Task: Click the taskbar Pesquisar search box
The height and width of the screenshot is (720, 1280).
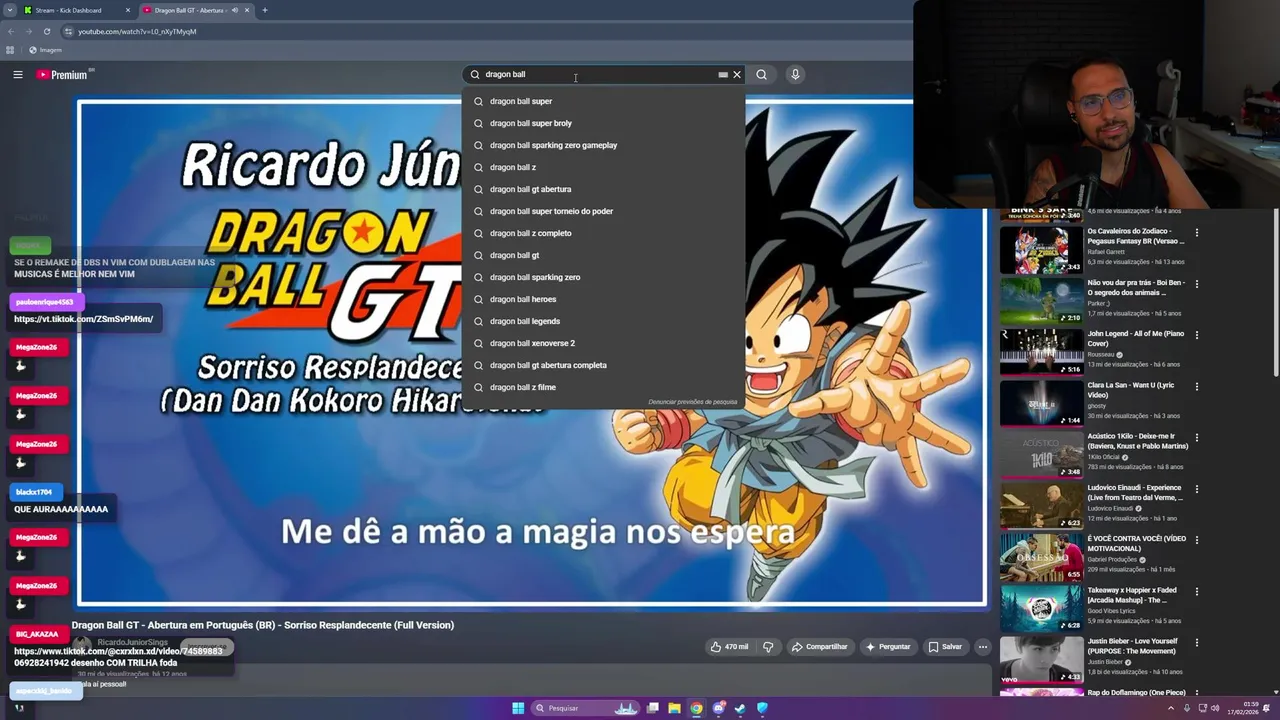Action: (x=587, y=708)
